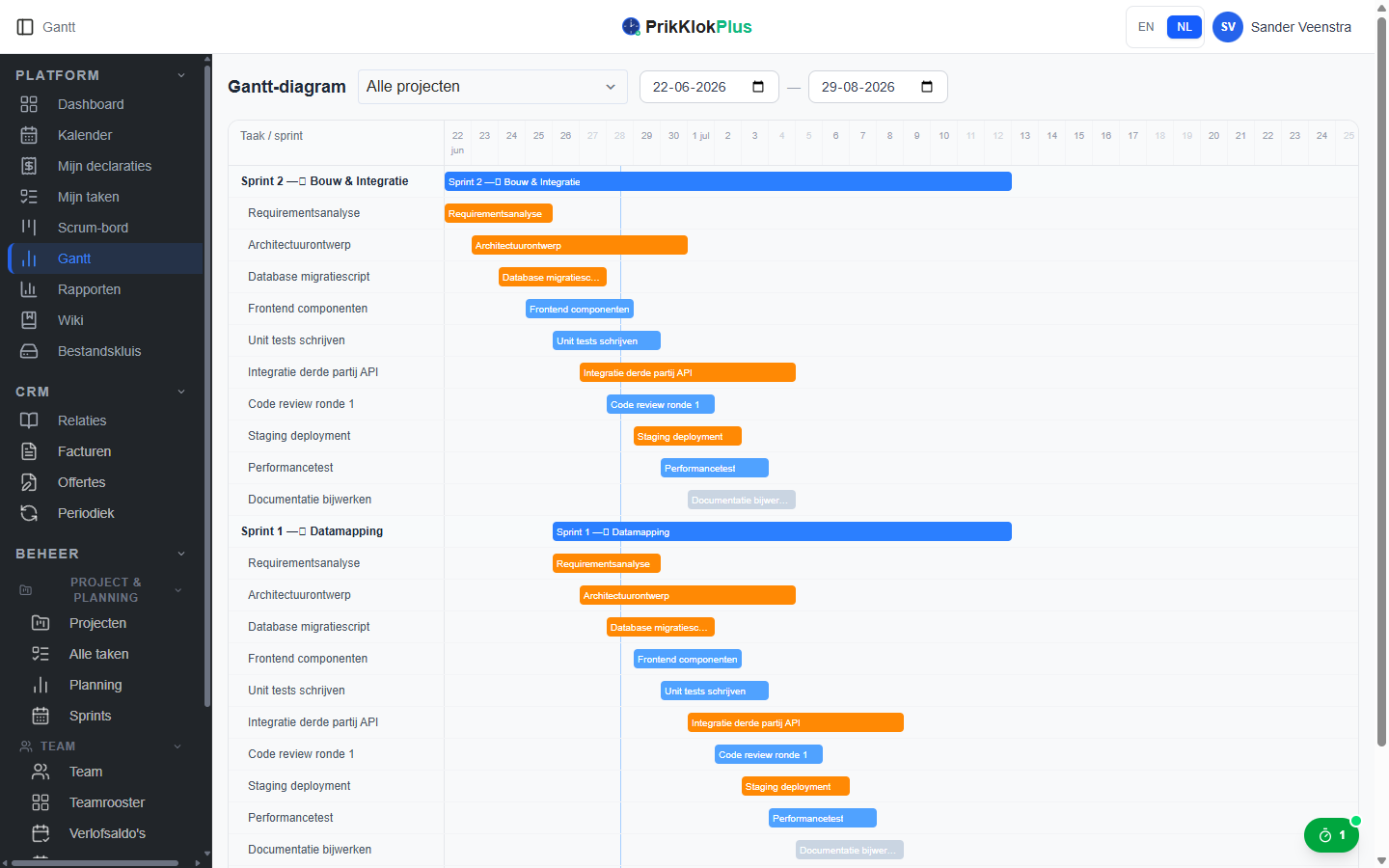Click the Planning chart icon
Image resolution: width=1389 pixels, height=868 pixels.
(41, 685)
